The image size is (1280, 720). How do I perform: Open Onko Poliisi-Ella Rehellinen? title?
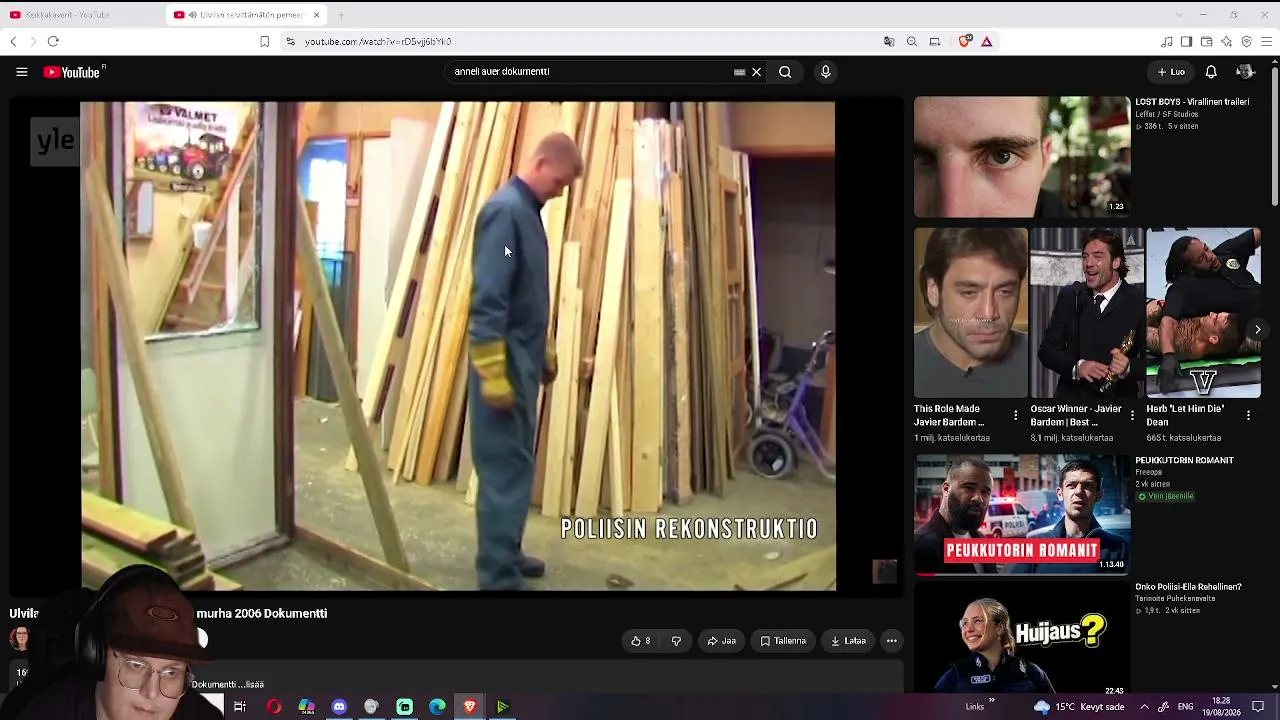[1188, 587]
